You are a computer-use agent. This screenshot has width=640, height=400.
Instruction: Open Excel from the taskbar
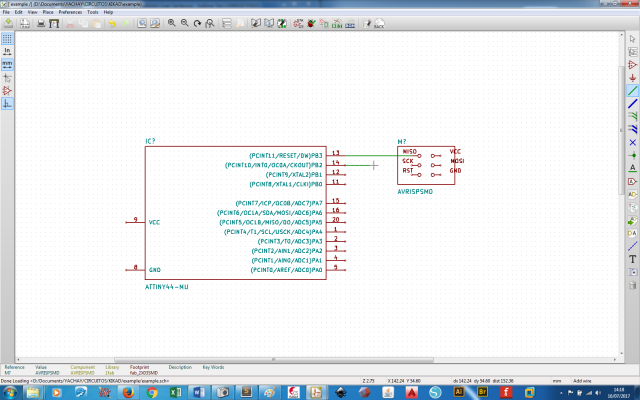(x=176, y=393)
